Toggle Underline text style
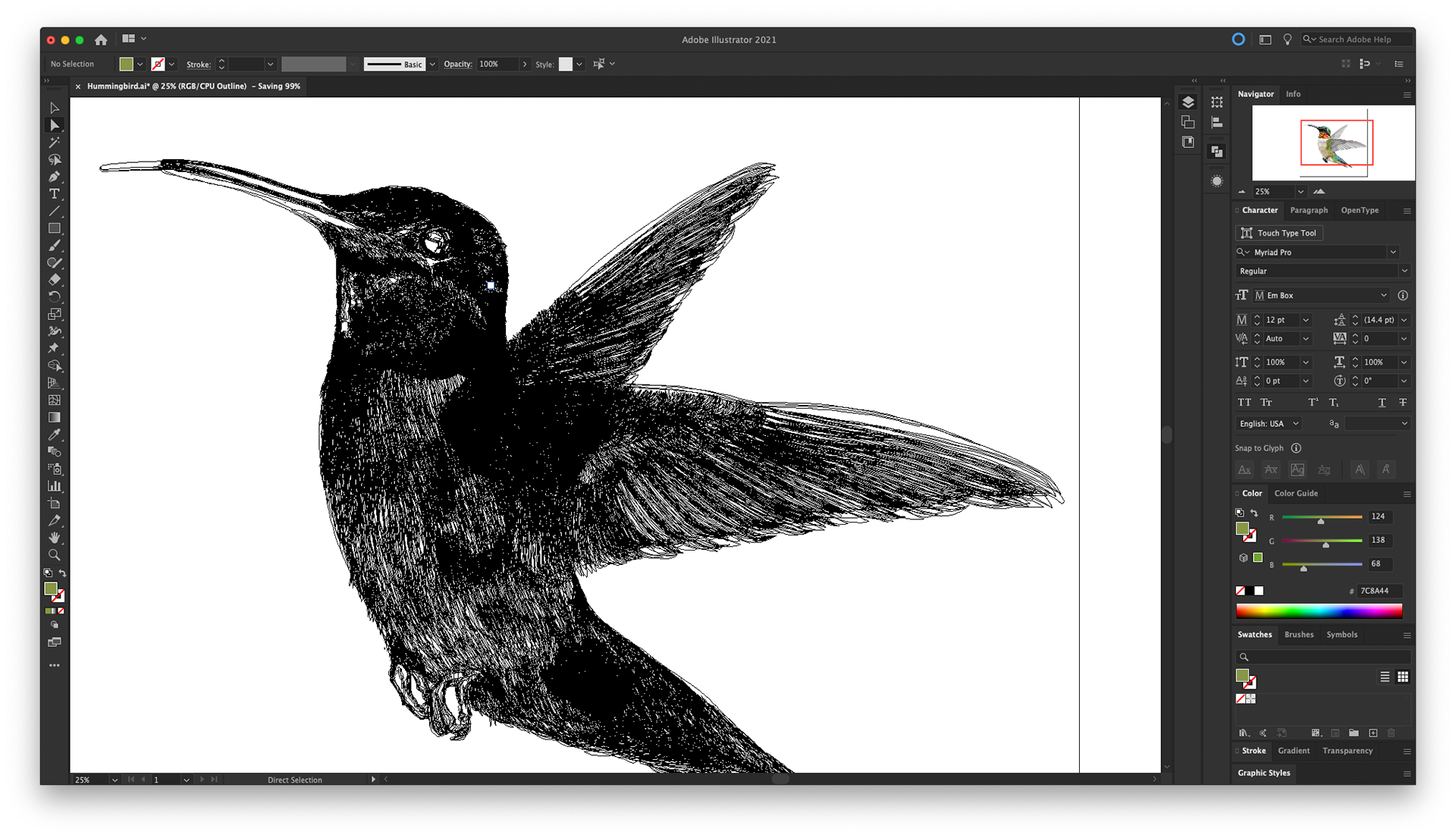This screenshot has height=838, width=1456. tap(1382, 403)
